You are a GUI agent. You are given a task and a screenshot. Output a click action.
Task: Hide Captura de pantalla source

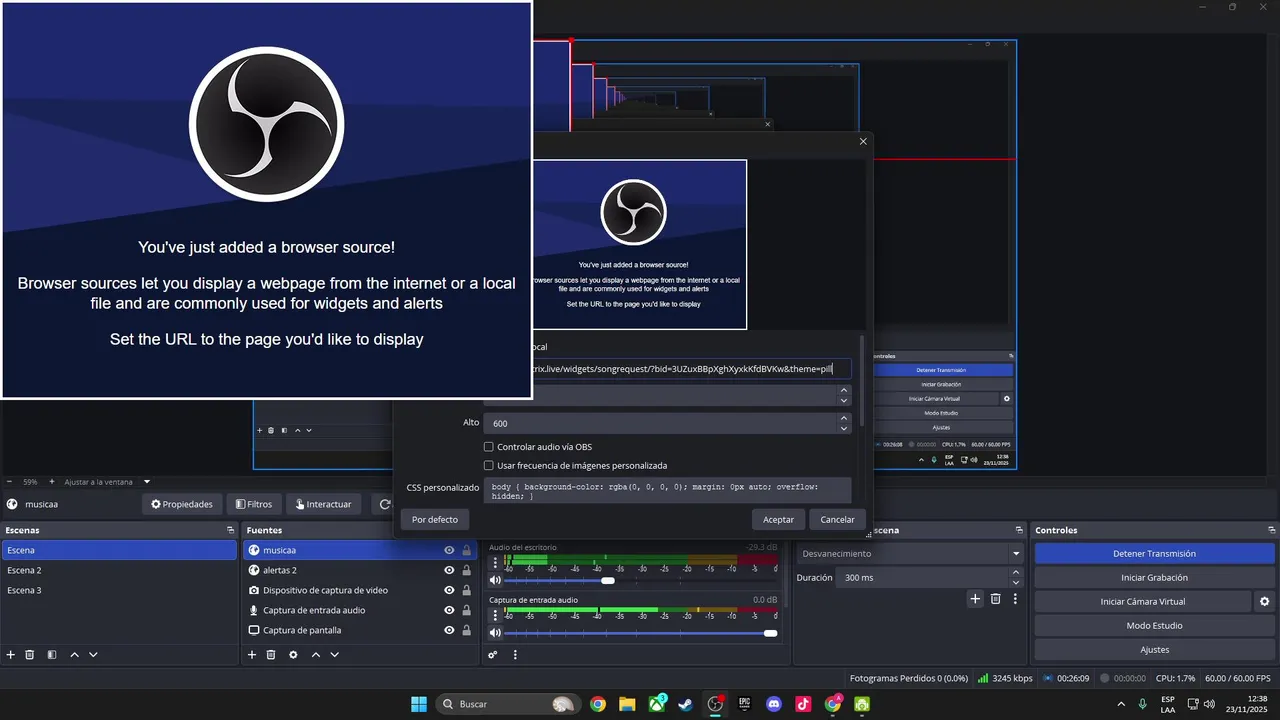(x=449, y=630)
